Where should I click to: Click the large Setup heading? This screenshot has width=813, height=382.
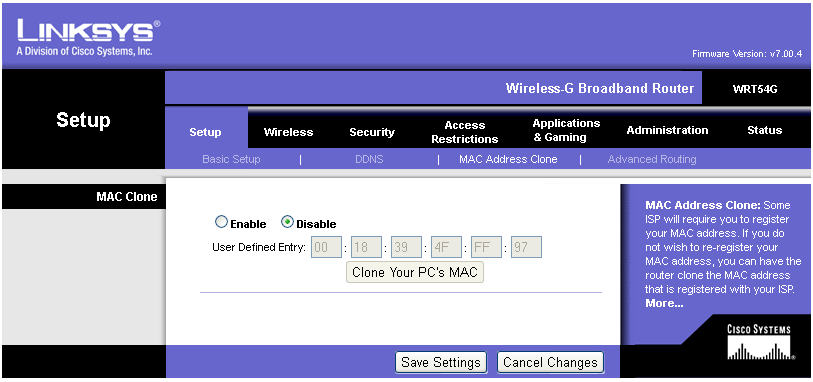pos(83,120)
